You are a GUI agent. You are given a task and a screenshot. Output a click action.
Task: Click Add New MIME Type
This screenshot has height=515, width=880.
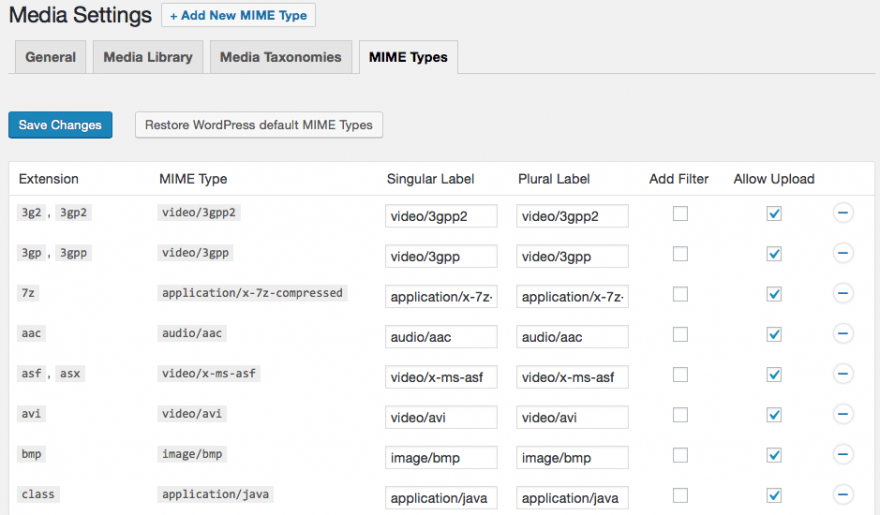click(x=238, y=16)
